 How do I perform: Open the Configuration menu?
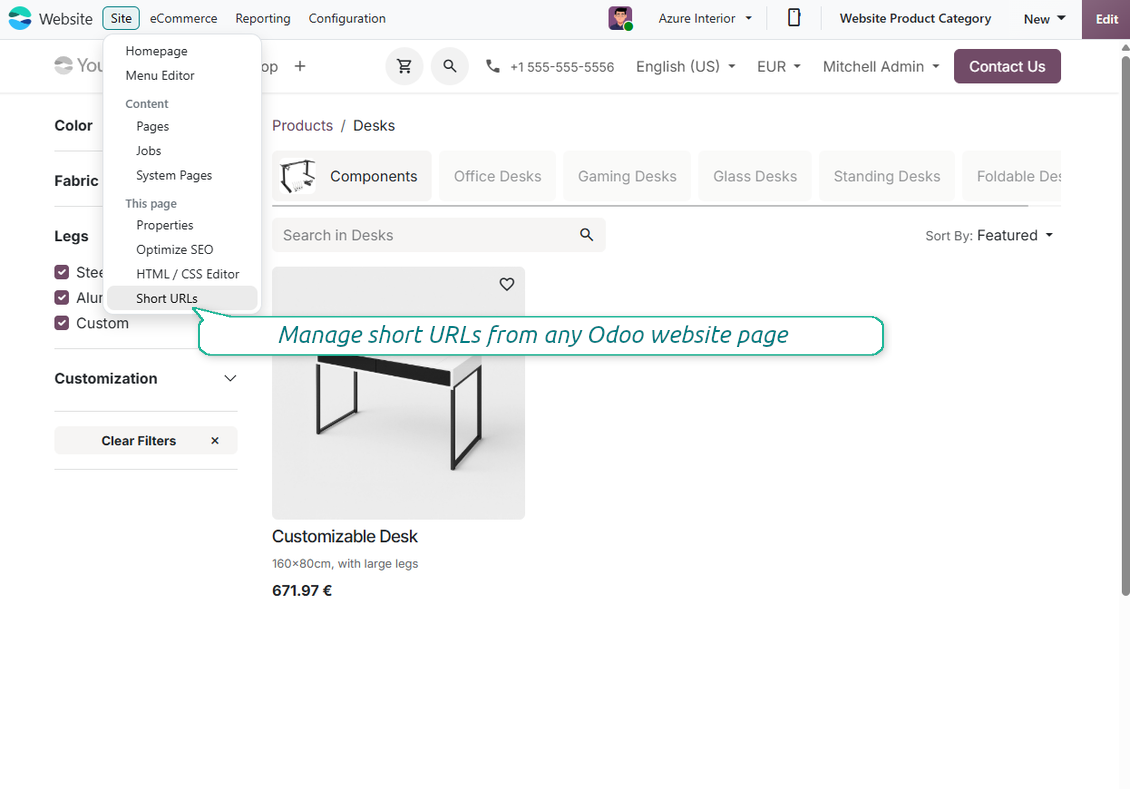(347, 19)
